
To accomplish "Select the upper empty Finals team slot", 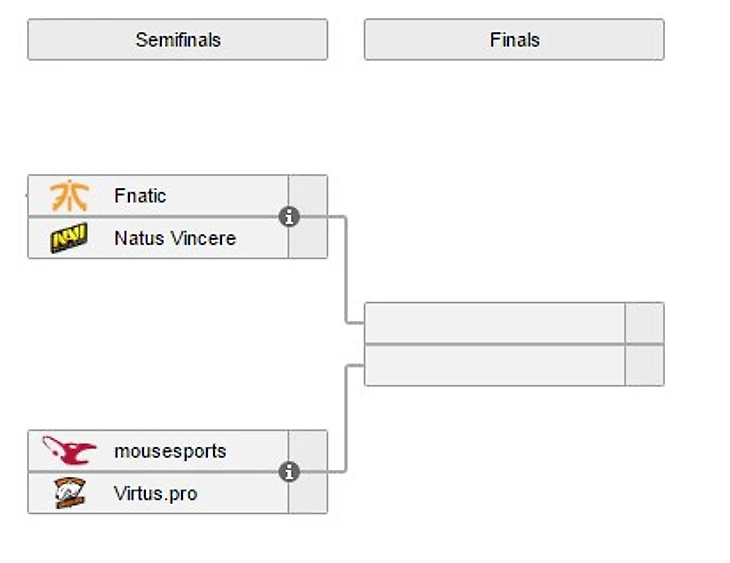I will point(494,323).
